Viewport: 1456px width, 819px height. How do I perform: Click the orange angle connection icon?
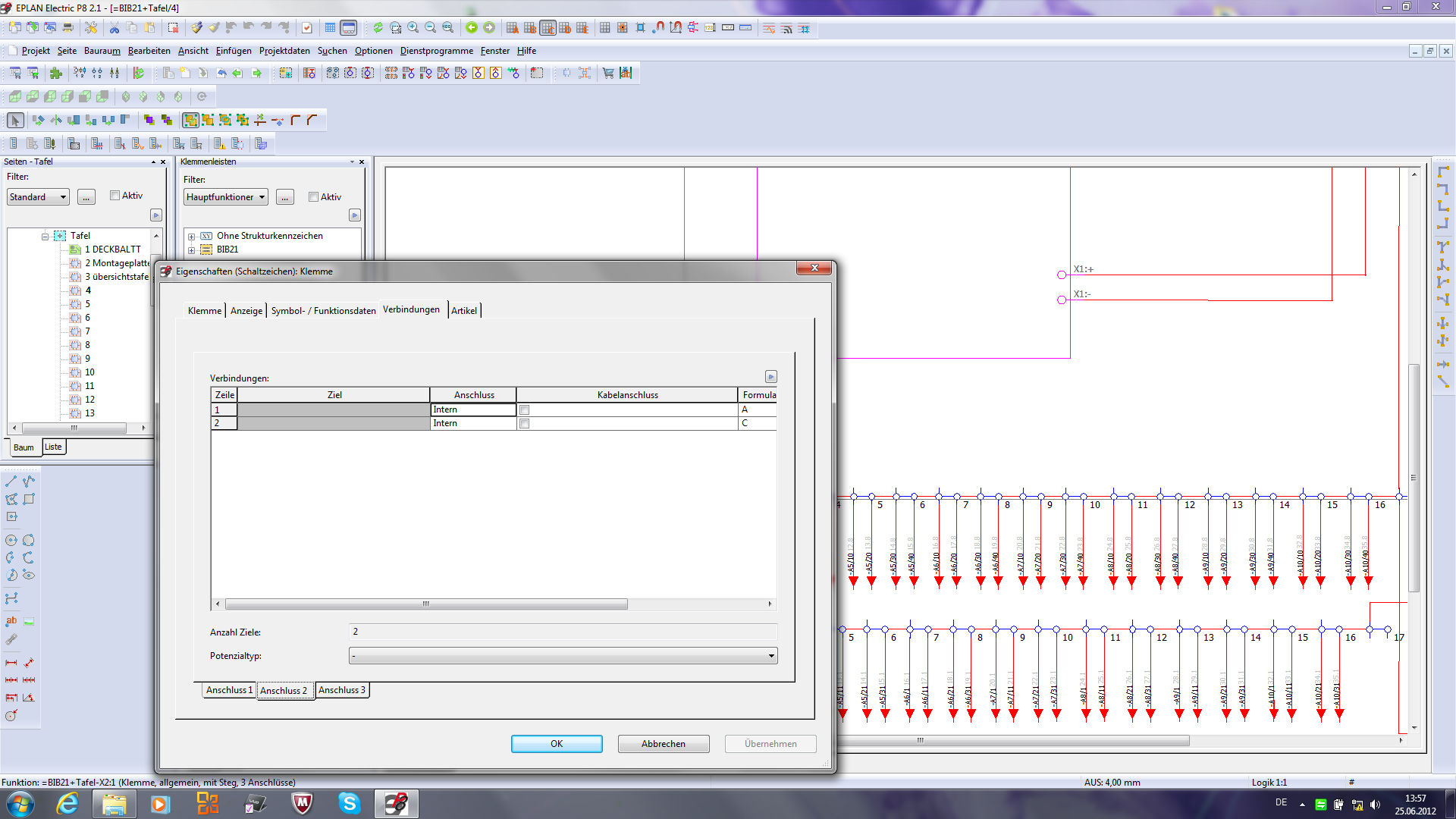296,120
